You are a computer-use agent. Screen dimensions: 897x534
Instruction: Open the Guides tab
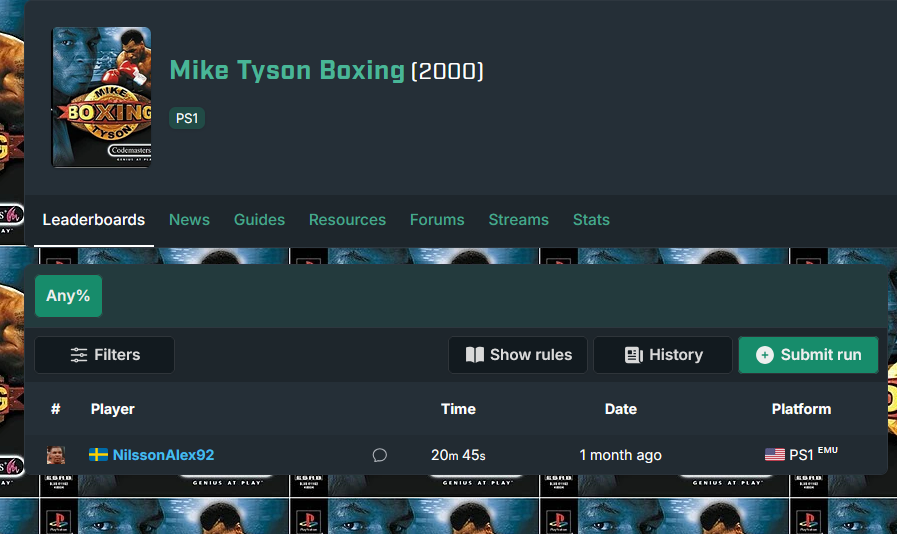click(x=259, y=220)
